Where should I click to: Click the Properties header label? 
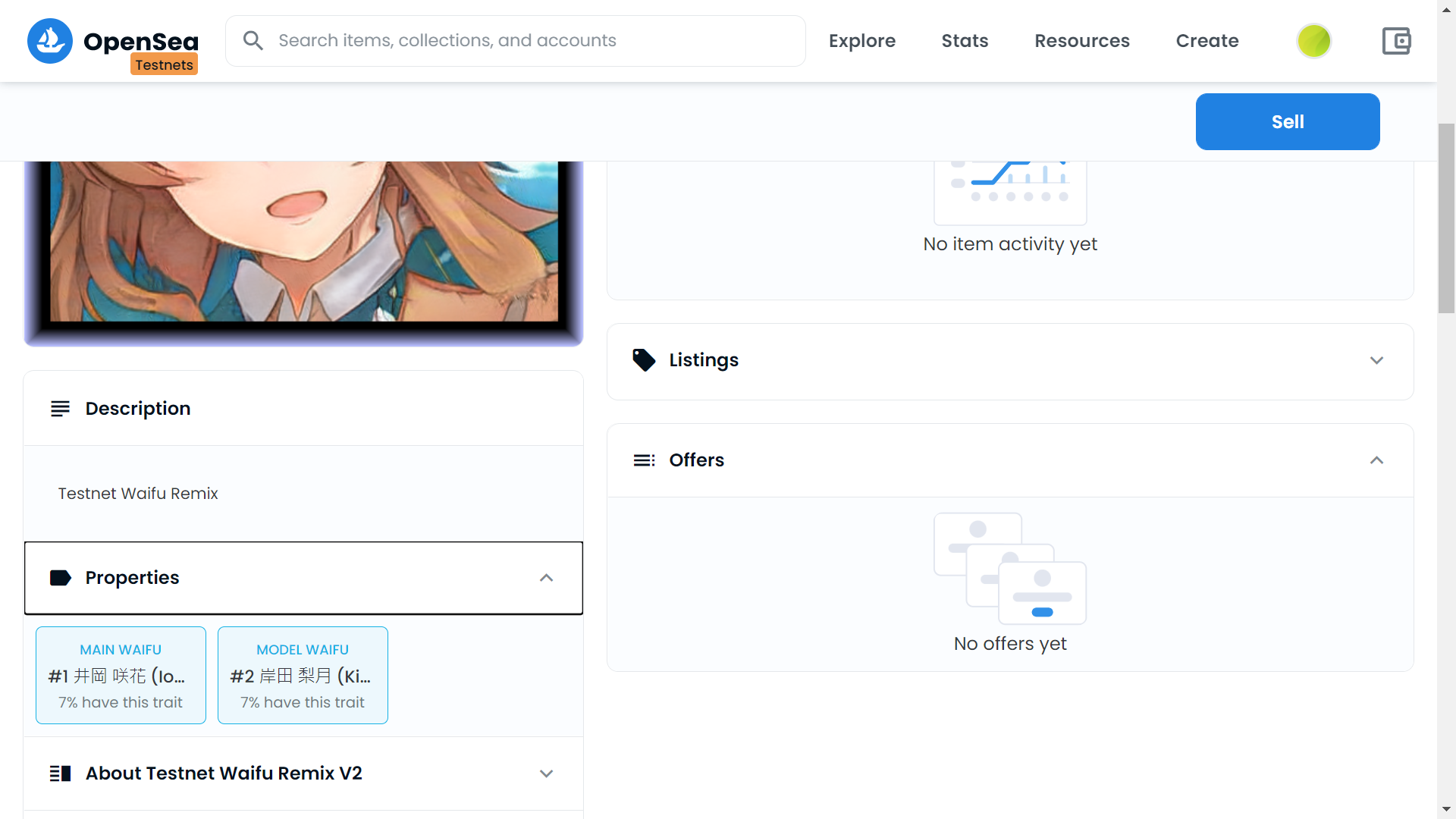point(133,578)
